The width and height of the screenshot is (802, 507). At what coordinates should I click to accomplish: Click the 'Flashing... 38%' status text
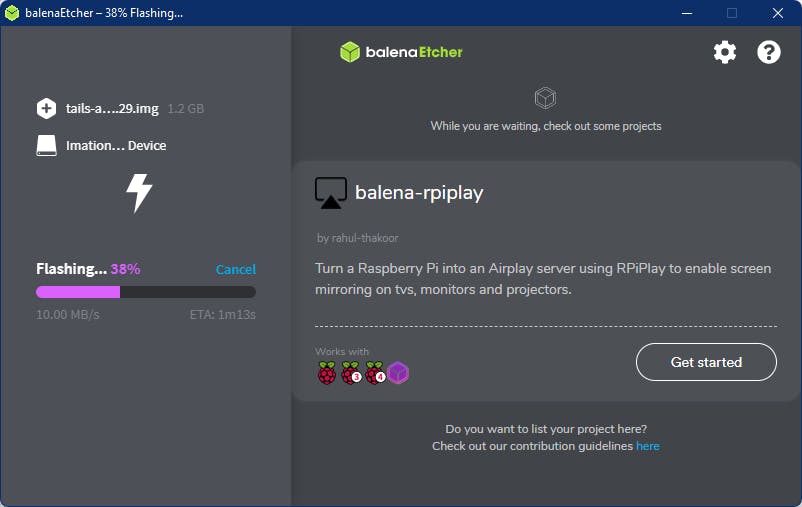click(88, 269)
